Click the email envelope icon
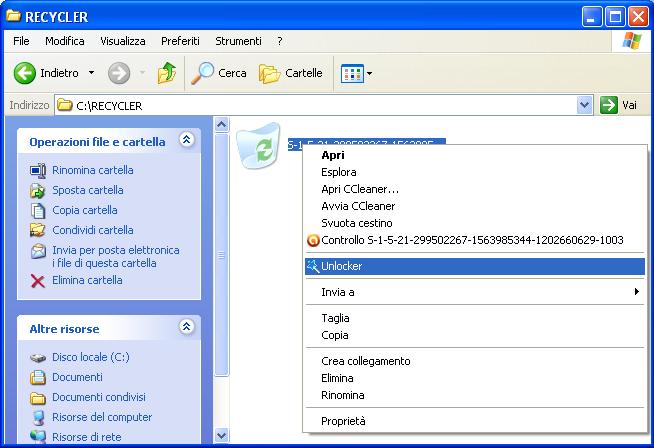Image resolution: width=654 pixels, height=448 pixels. point(38,252)
